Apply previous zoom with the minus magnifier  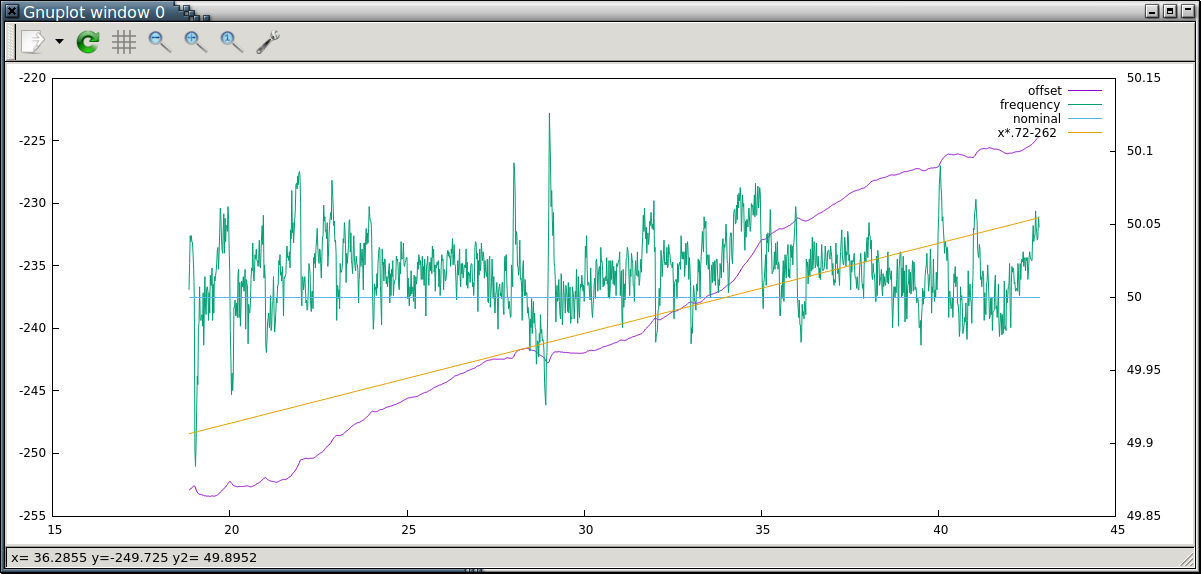[x=160, y=42]
